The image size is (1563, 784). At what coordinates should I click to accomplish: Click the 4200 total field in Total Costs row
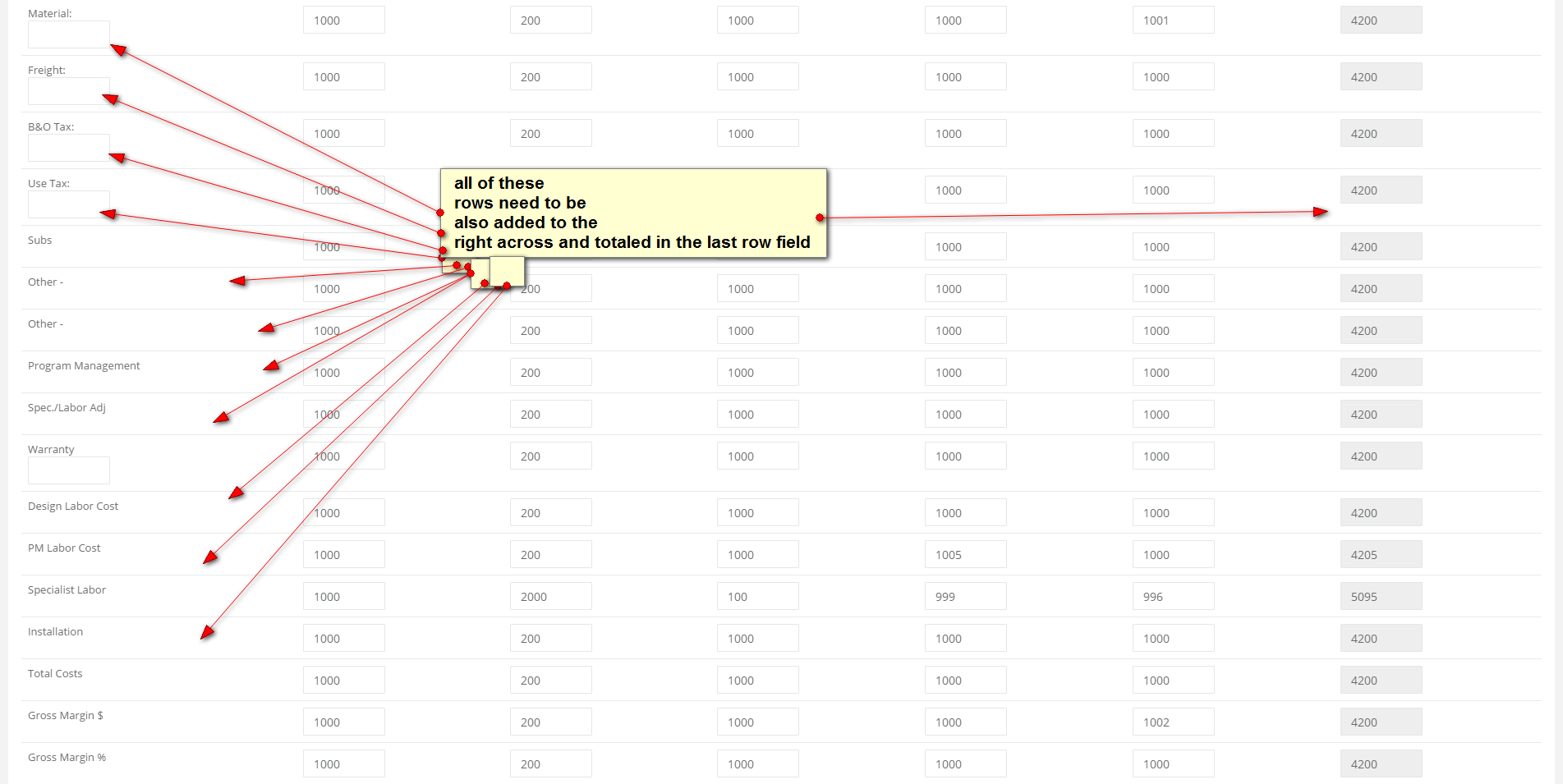[x=1381, y=681]
